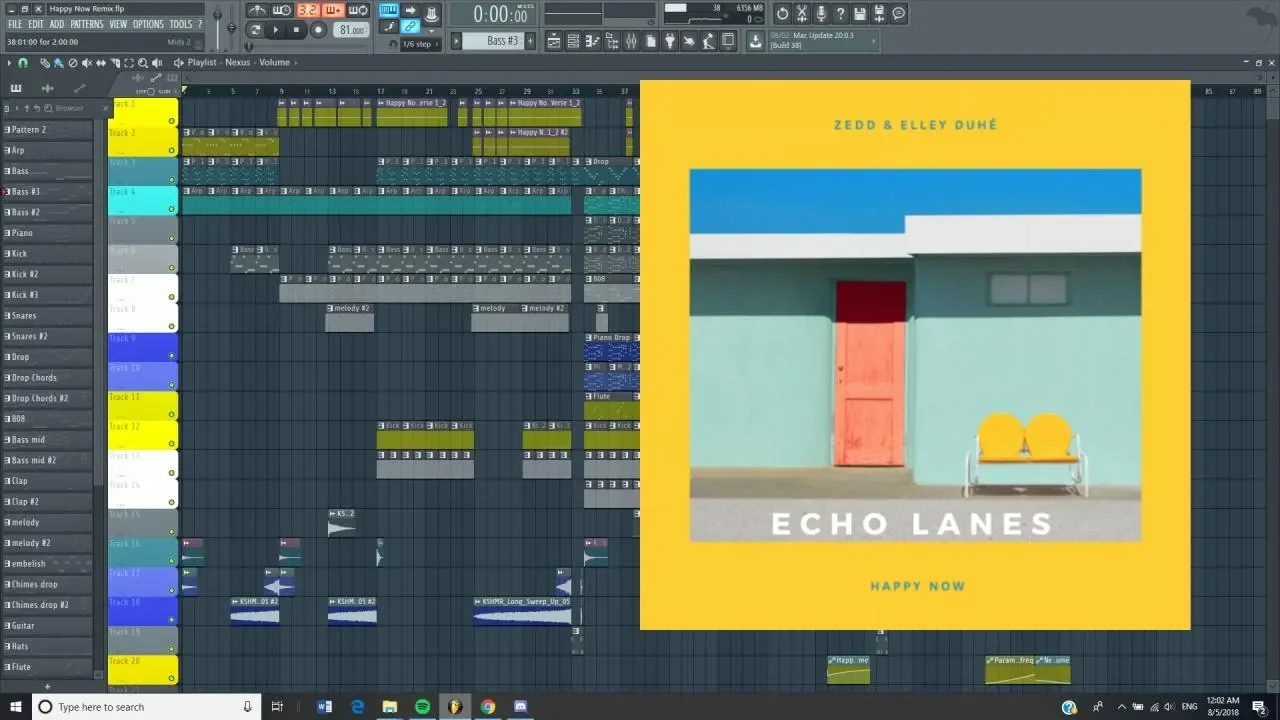Select the KSHMR_Long_Sweep_Up audio clip

point(522,610)
